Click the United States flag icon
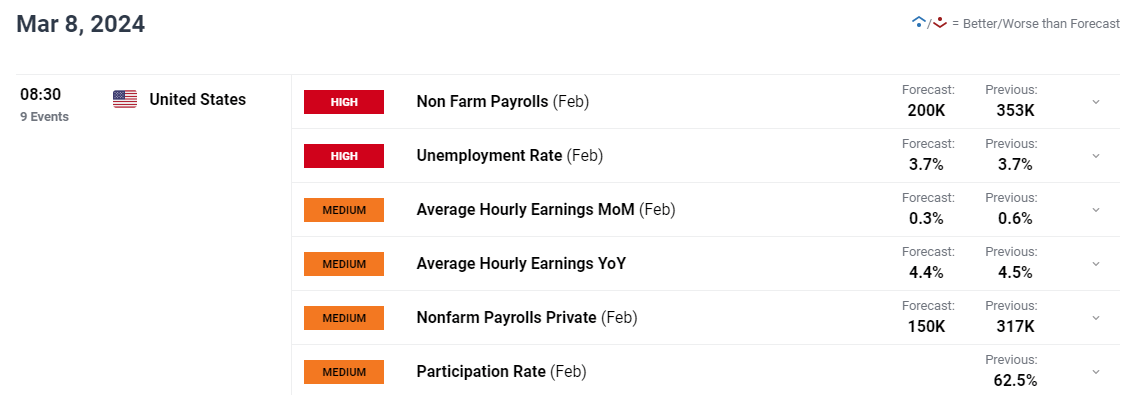 tap(125, 99)
